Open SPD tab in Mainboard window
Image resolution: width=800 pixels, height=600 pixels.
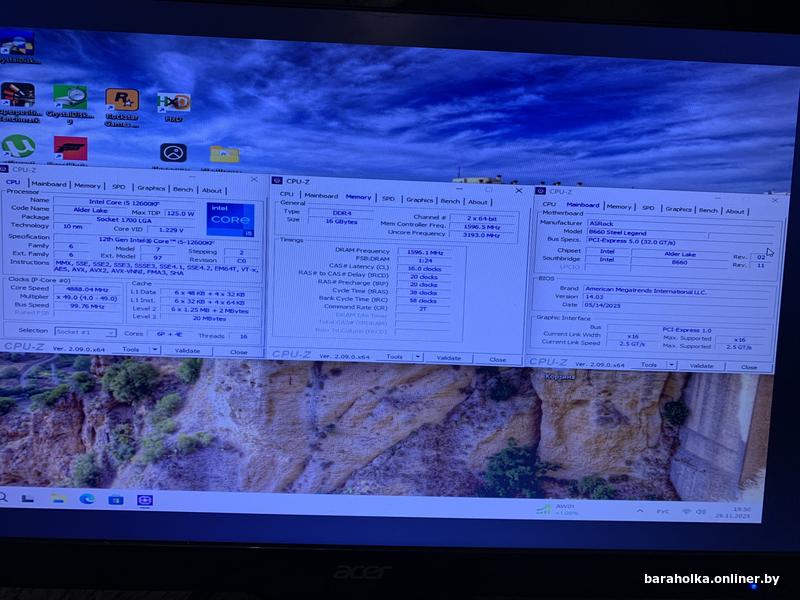pyautogui.click(x=648, y=208)
